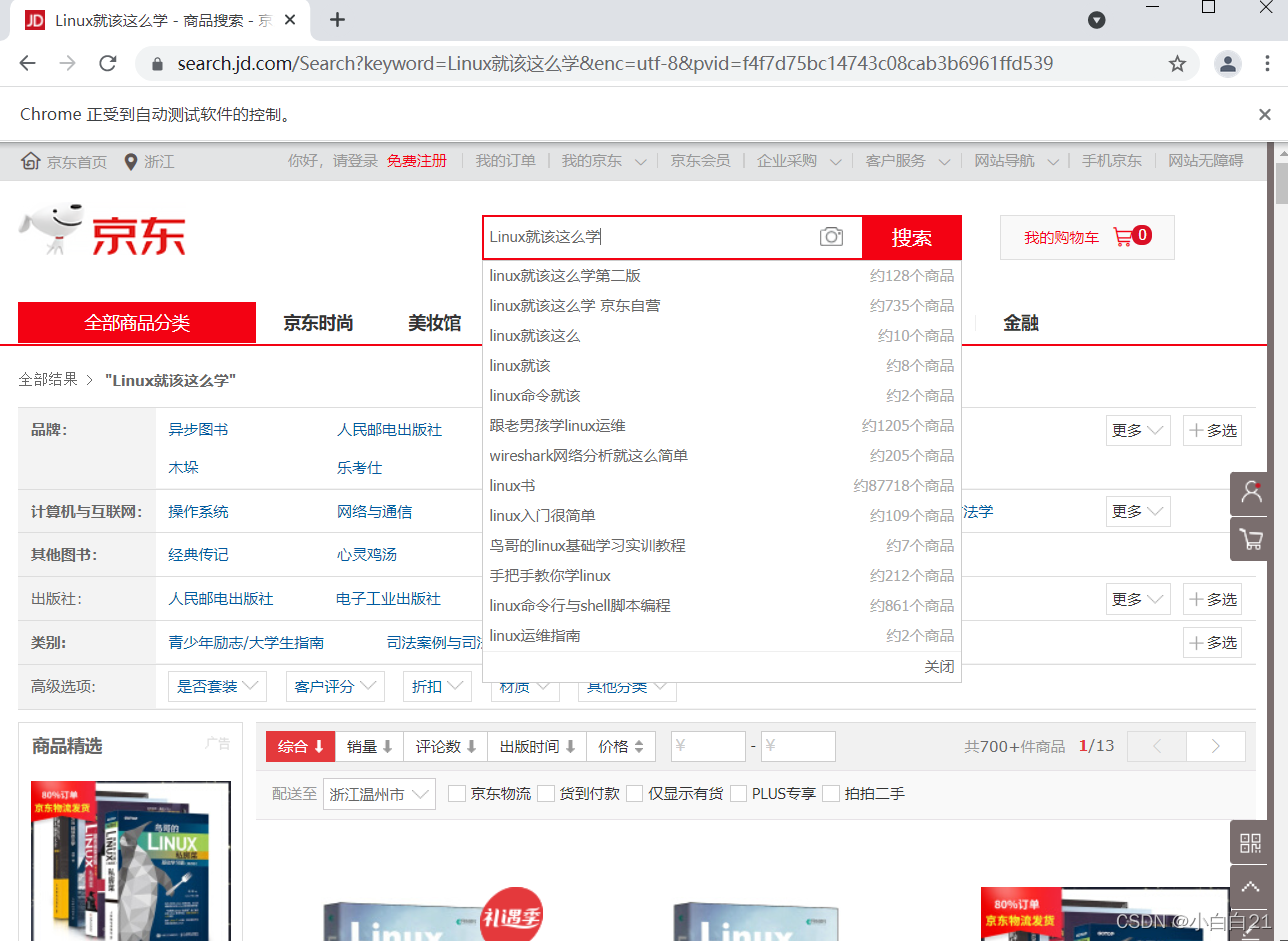
Task: Click 免费注册 link
Action: click(417, 161)
